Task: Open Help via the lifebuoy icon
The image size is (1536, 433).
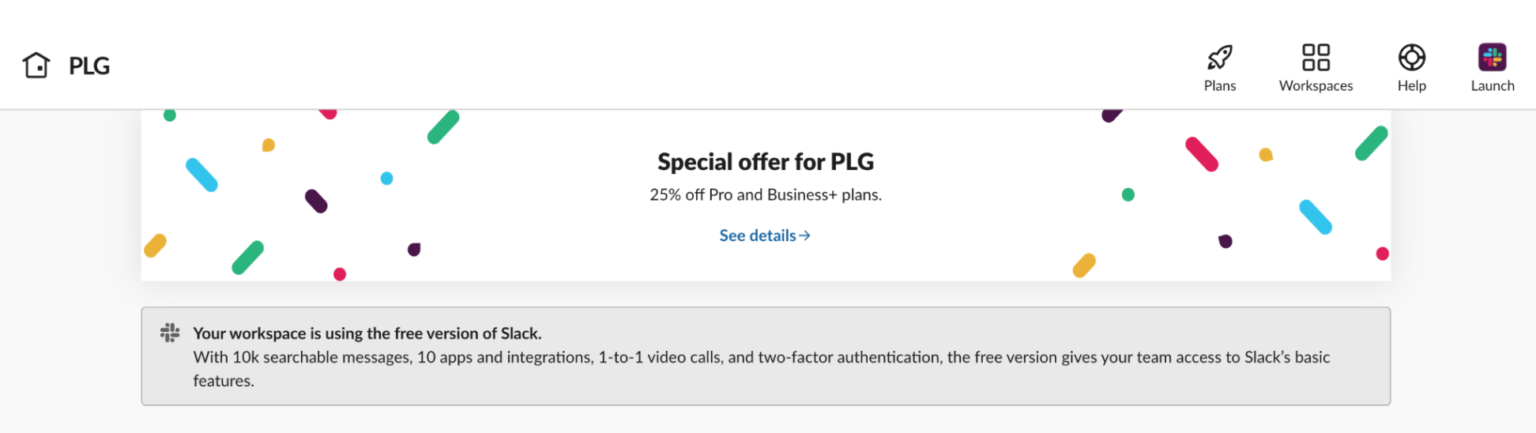Action: pos(1411,57)
